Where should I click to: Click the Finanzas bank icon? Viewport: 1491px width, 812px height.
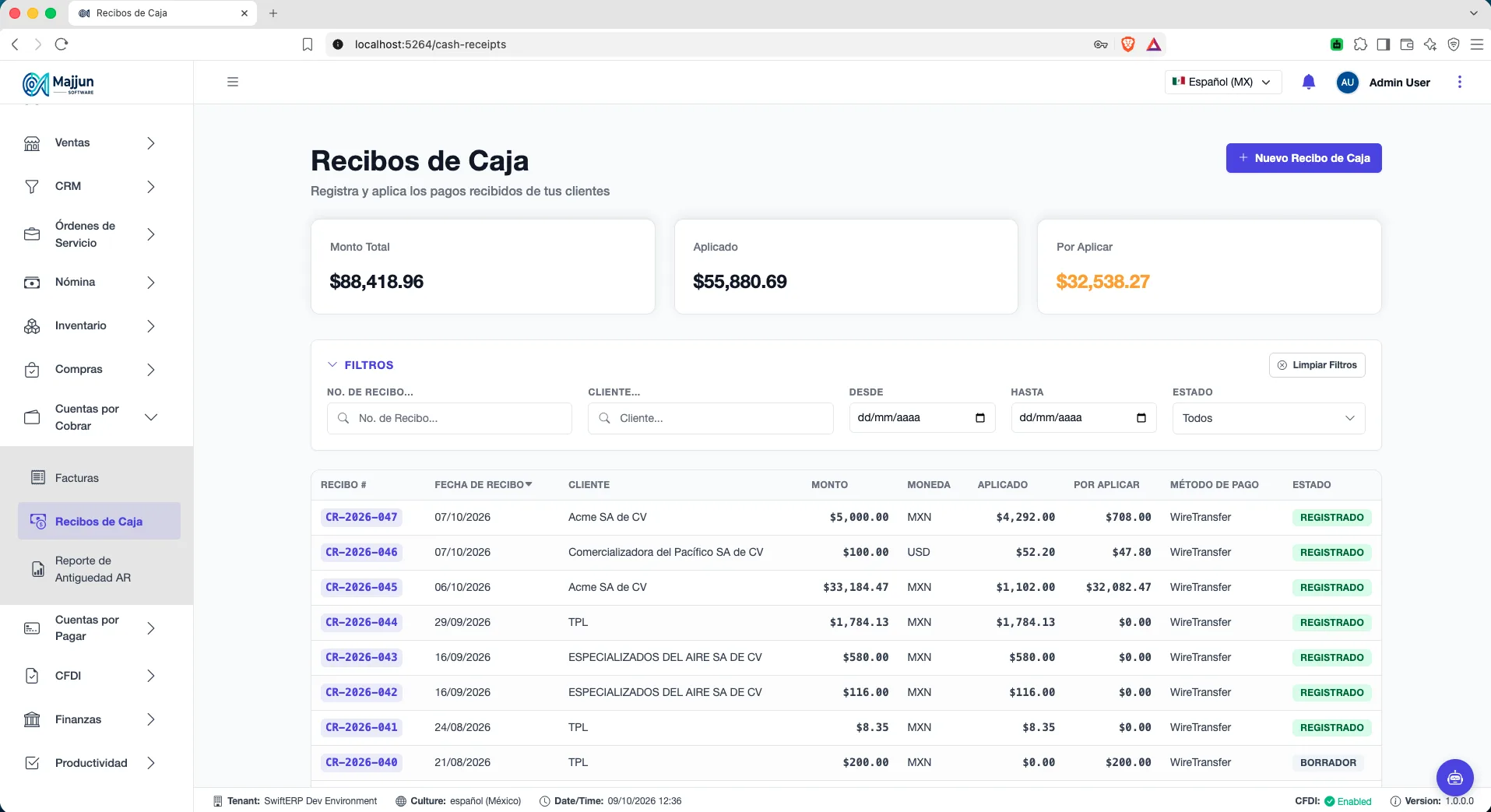tap(32, 719)
